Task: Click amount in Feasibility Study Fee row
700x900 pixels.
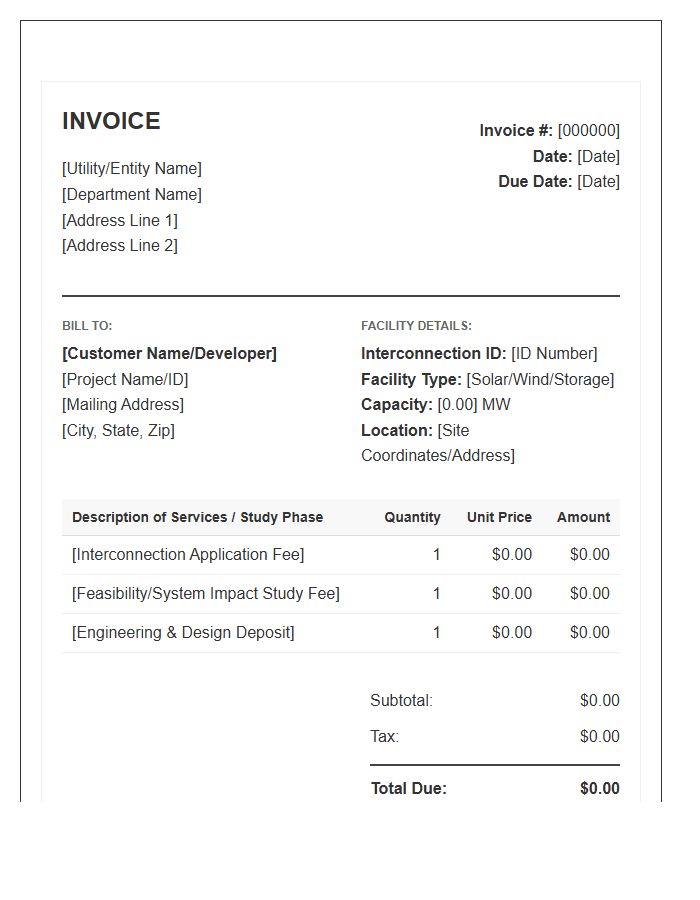Action: pyautogui.click(x=590, y=594)
